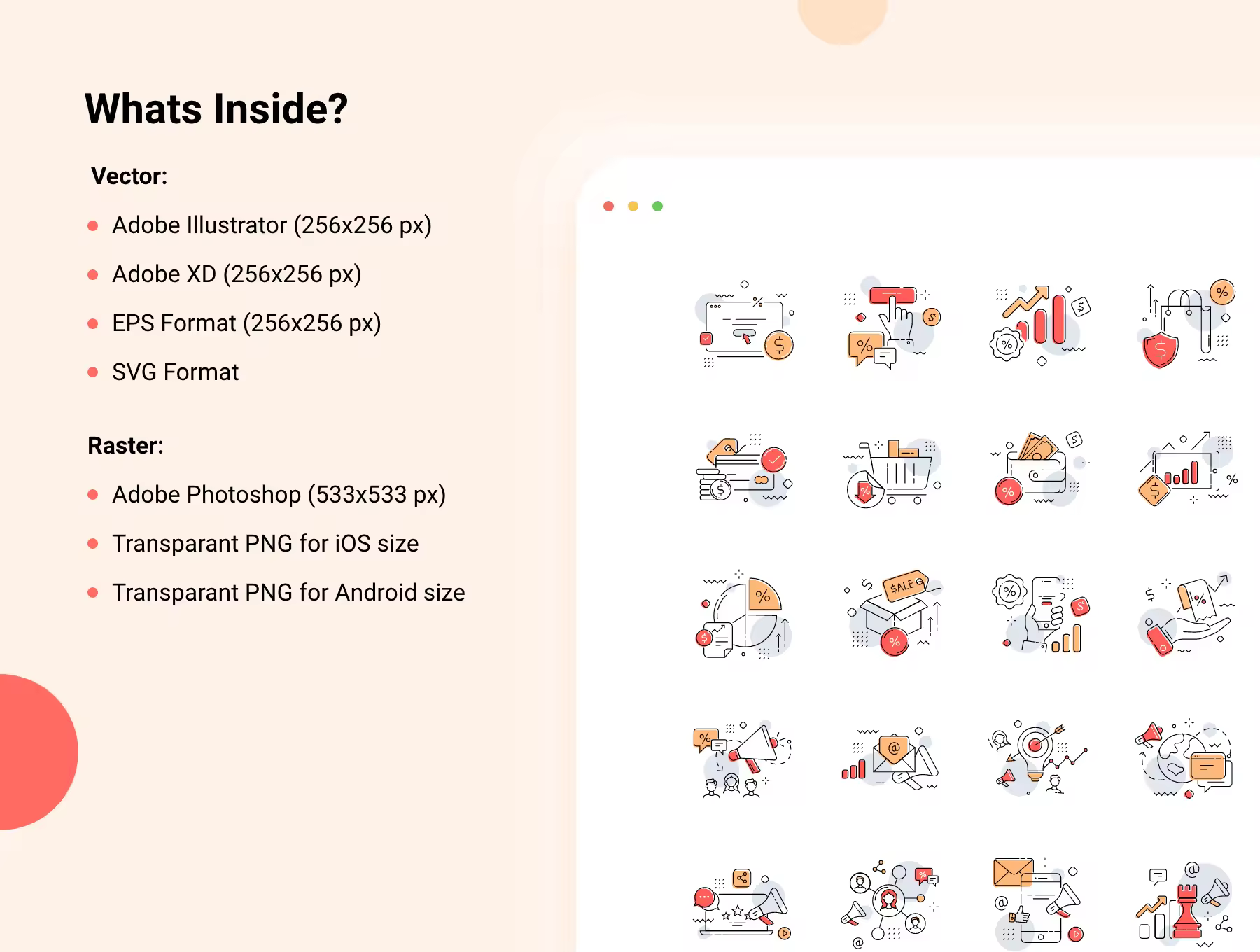Image resolution: width=1260 pixels, height=952 pixels.
Task: Select the hand tapping button icon
Action: pos(892,326)
